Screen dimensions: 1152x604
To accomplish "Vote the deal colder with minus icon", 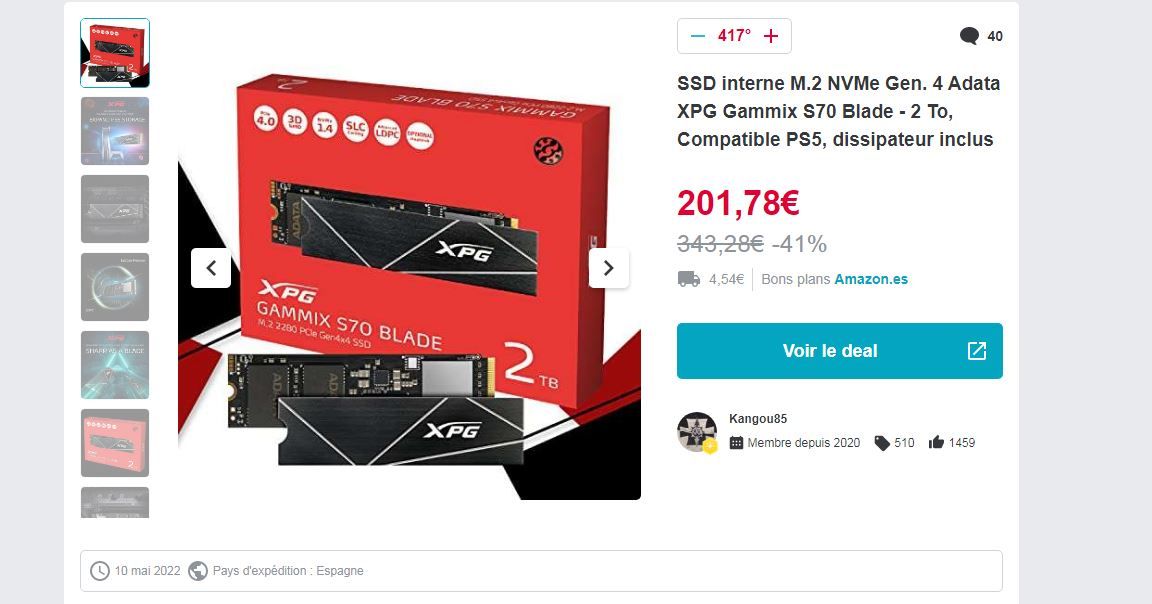I will [x=698, y=36].
